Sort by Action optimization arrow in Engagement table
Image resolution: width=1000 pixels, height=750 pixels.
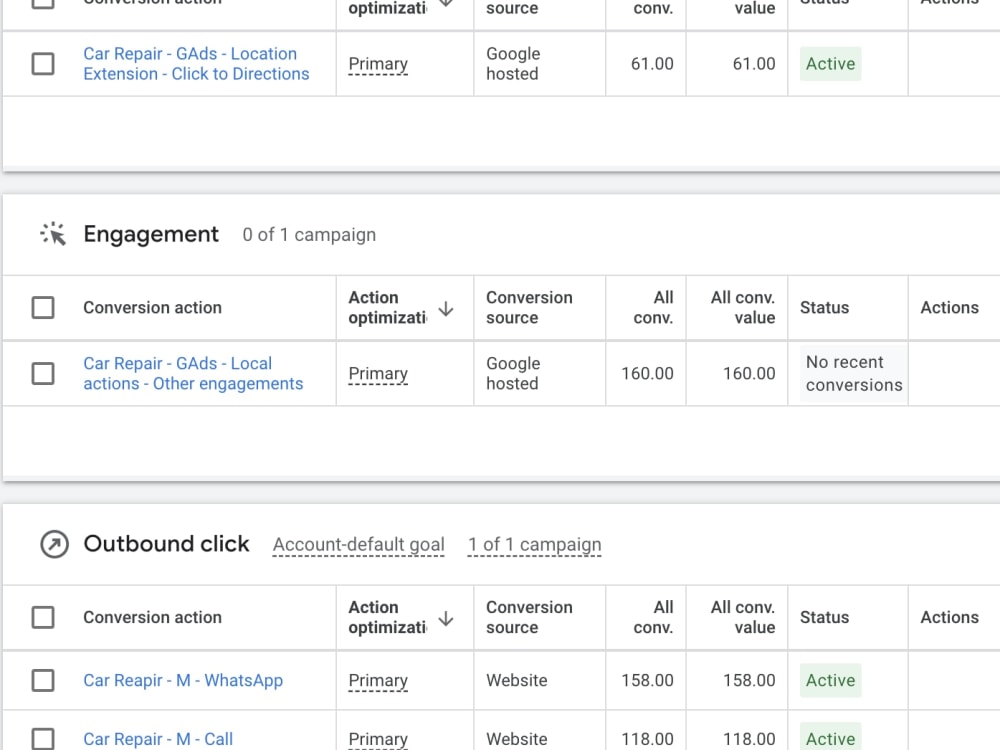point(446,309)
